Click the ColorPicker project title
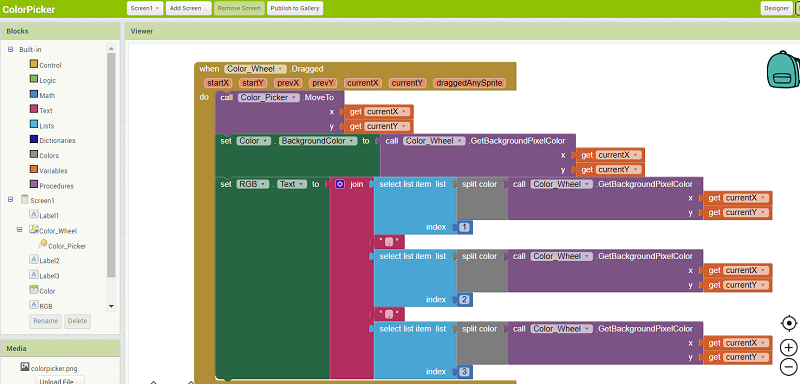Viewport: 800px width, 384px height. tap(29, 9)
